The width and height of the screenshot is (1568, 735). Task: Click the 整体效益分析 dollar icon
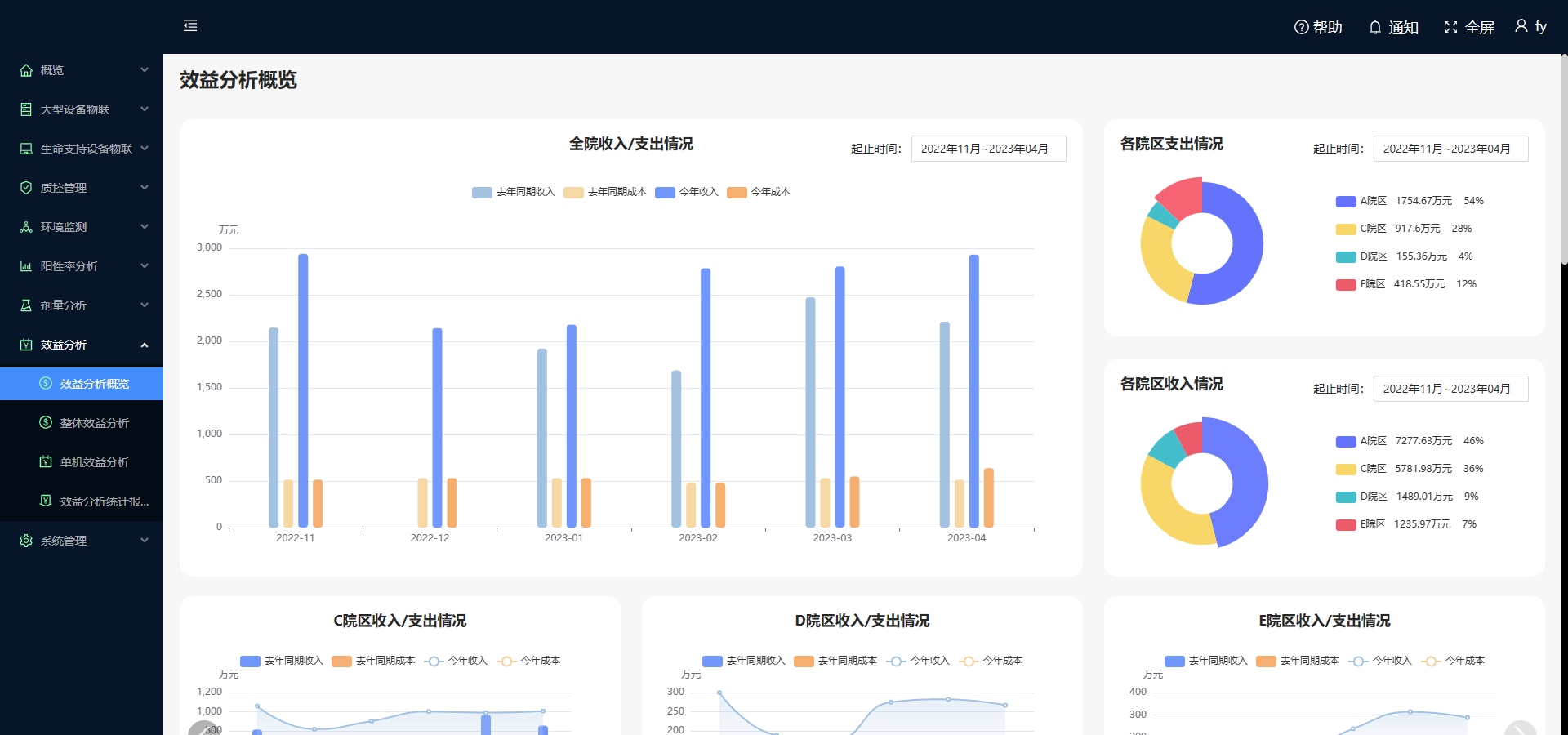(x=46, y=422)
